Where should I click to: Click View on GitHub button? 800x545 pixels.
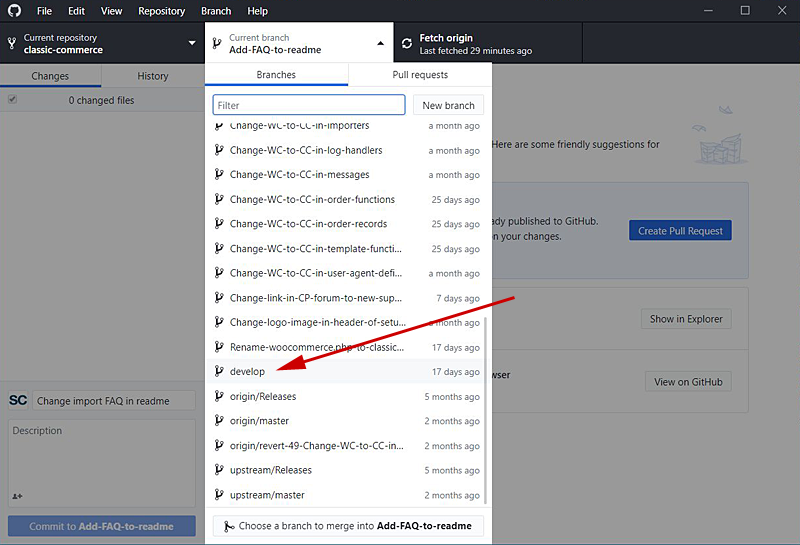point(688,382)
